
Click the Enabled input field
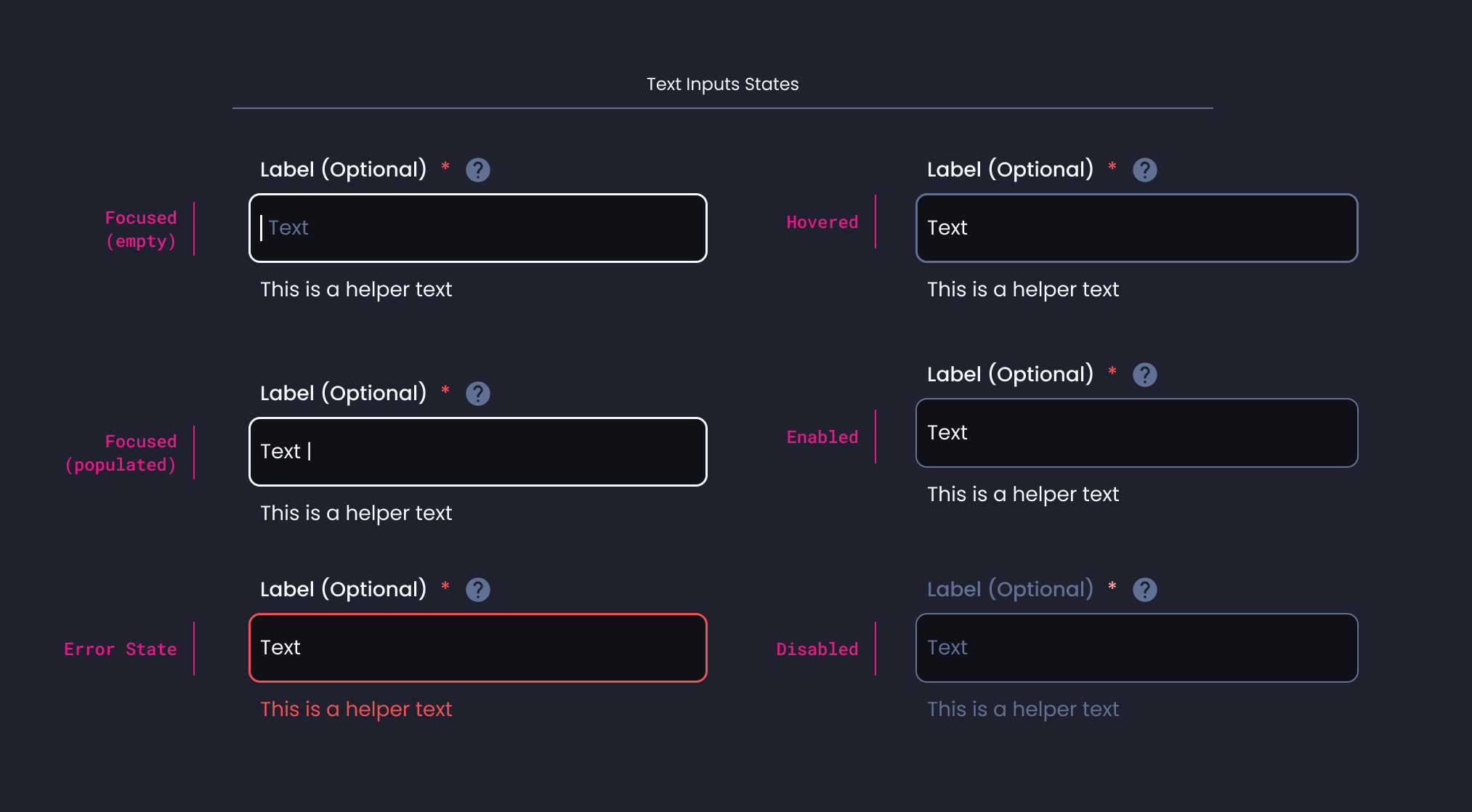pyautogui.click(x=1136, y=433)
